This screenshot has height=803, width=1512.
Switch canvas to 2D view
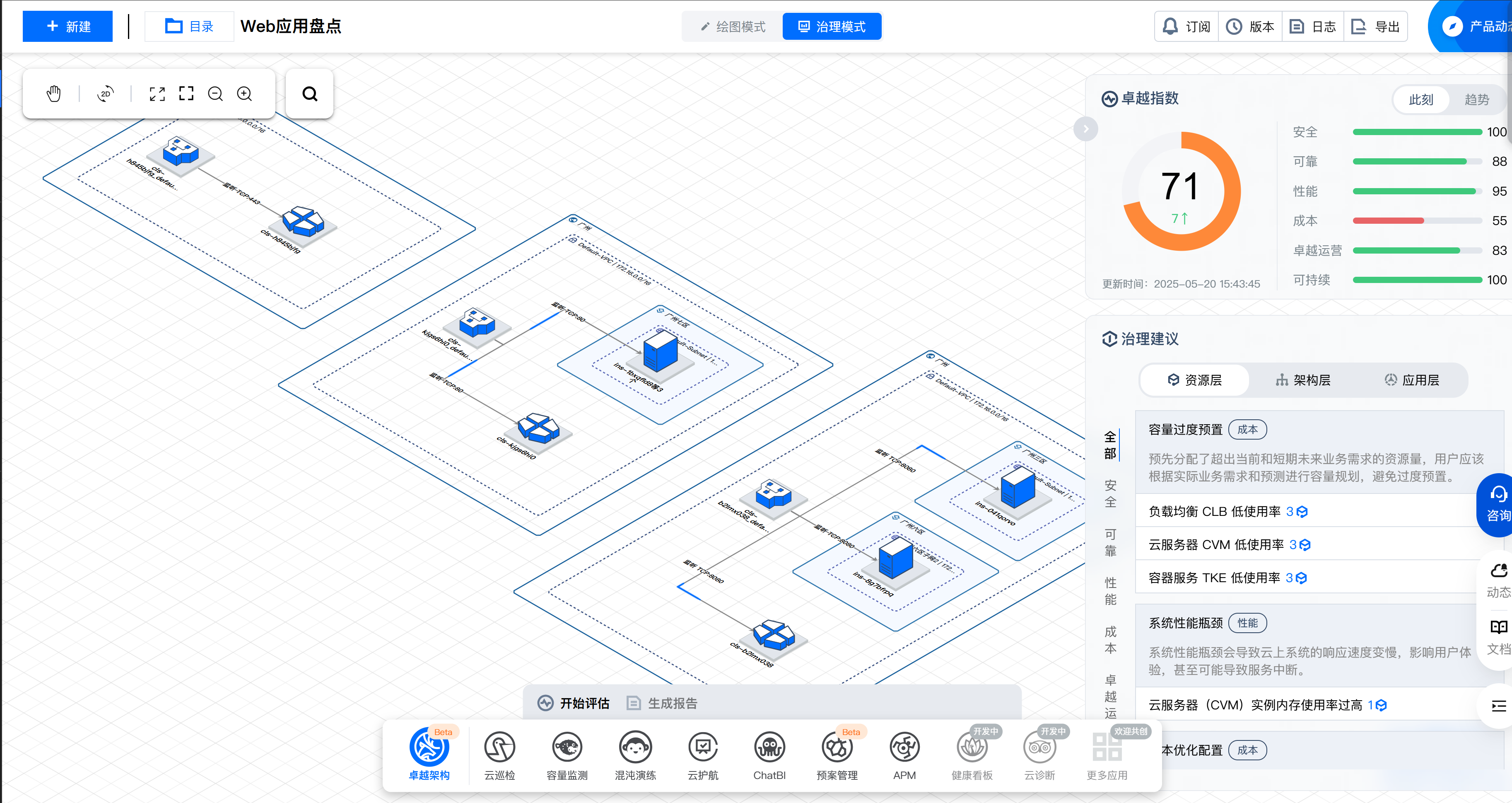[x=106, y=93]
